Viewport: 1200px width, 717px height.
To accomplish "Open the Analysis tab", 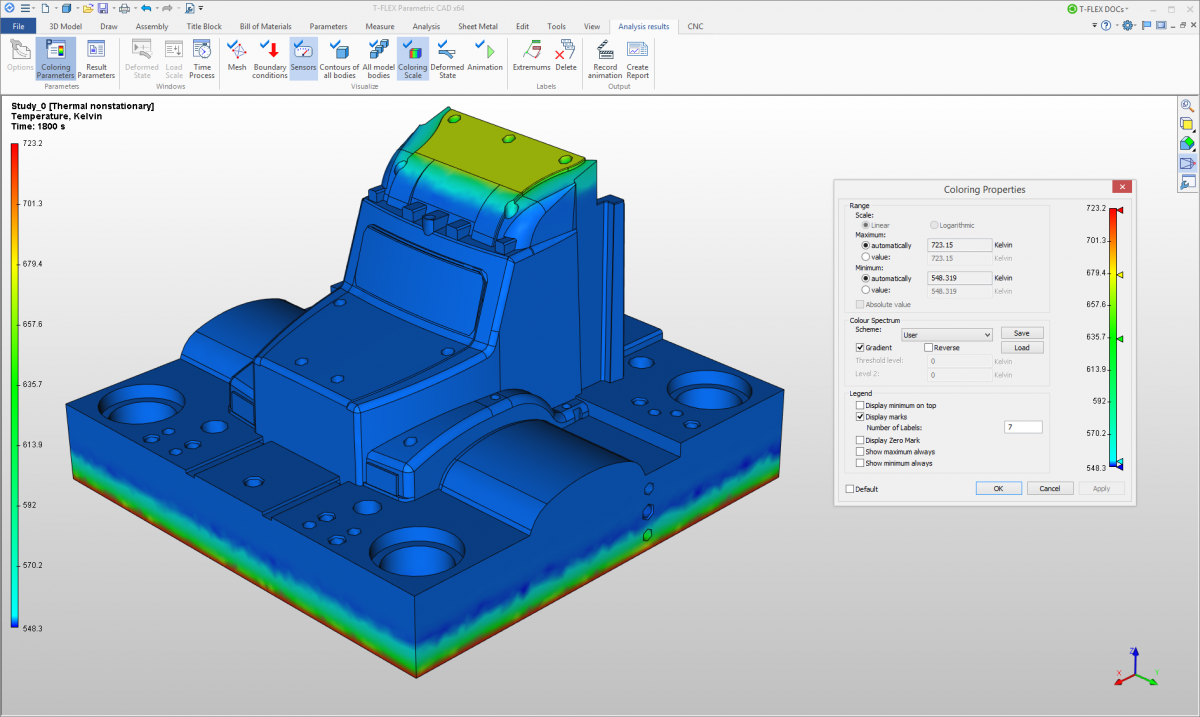I will 426,26.
